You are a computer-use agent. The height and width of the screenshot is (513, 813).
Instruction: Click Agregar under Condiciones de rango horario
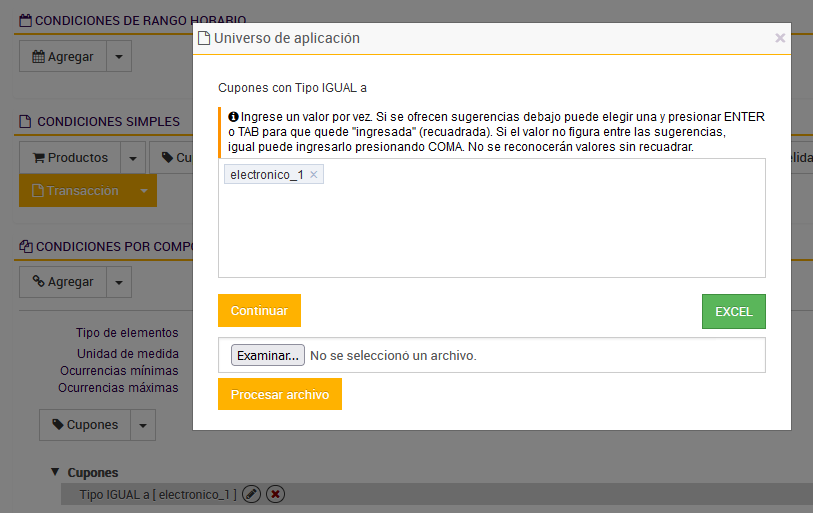63,56
